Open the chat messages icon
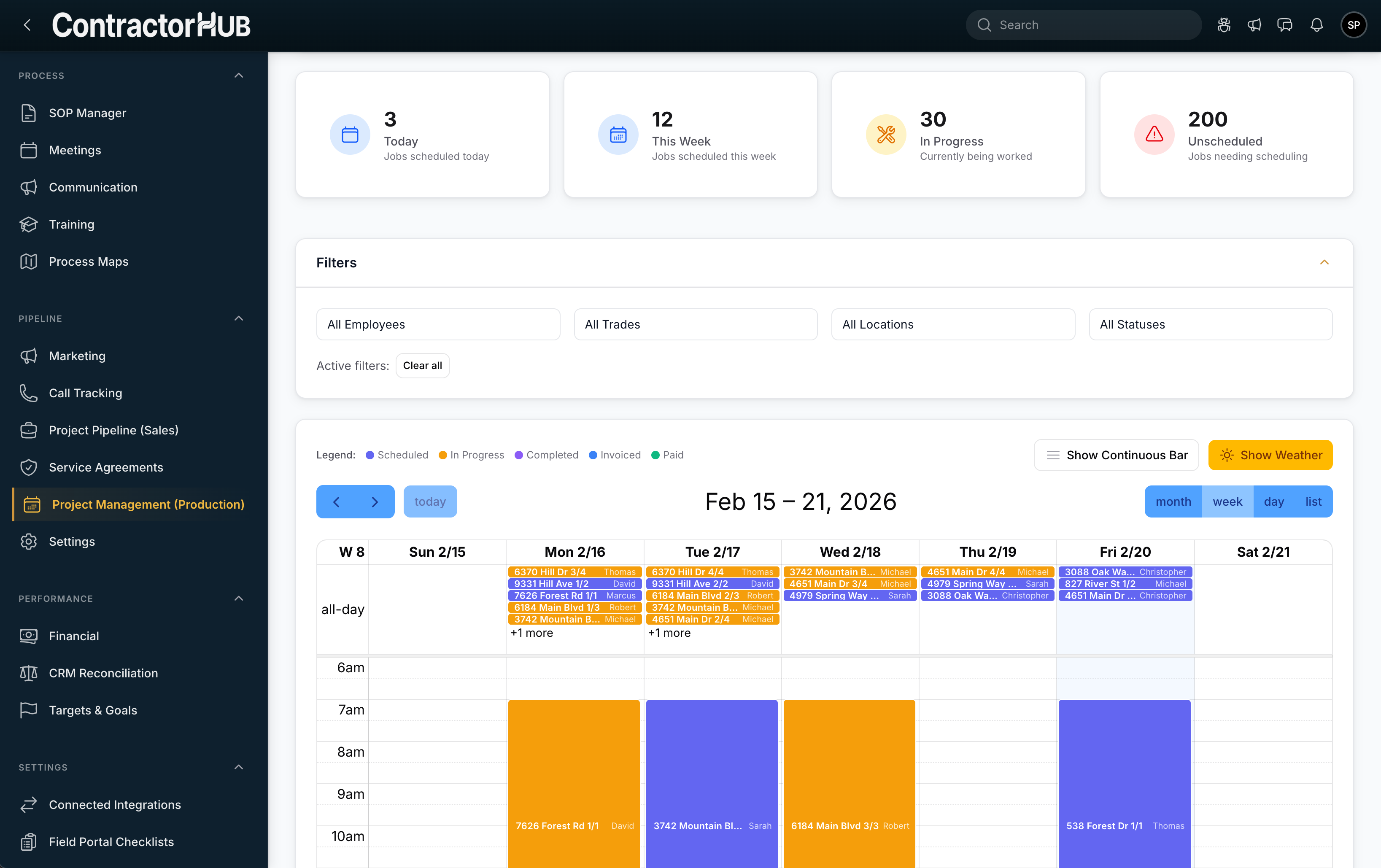 1285,25
